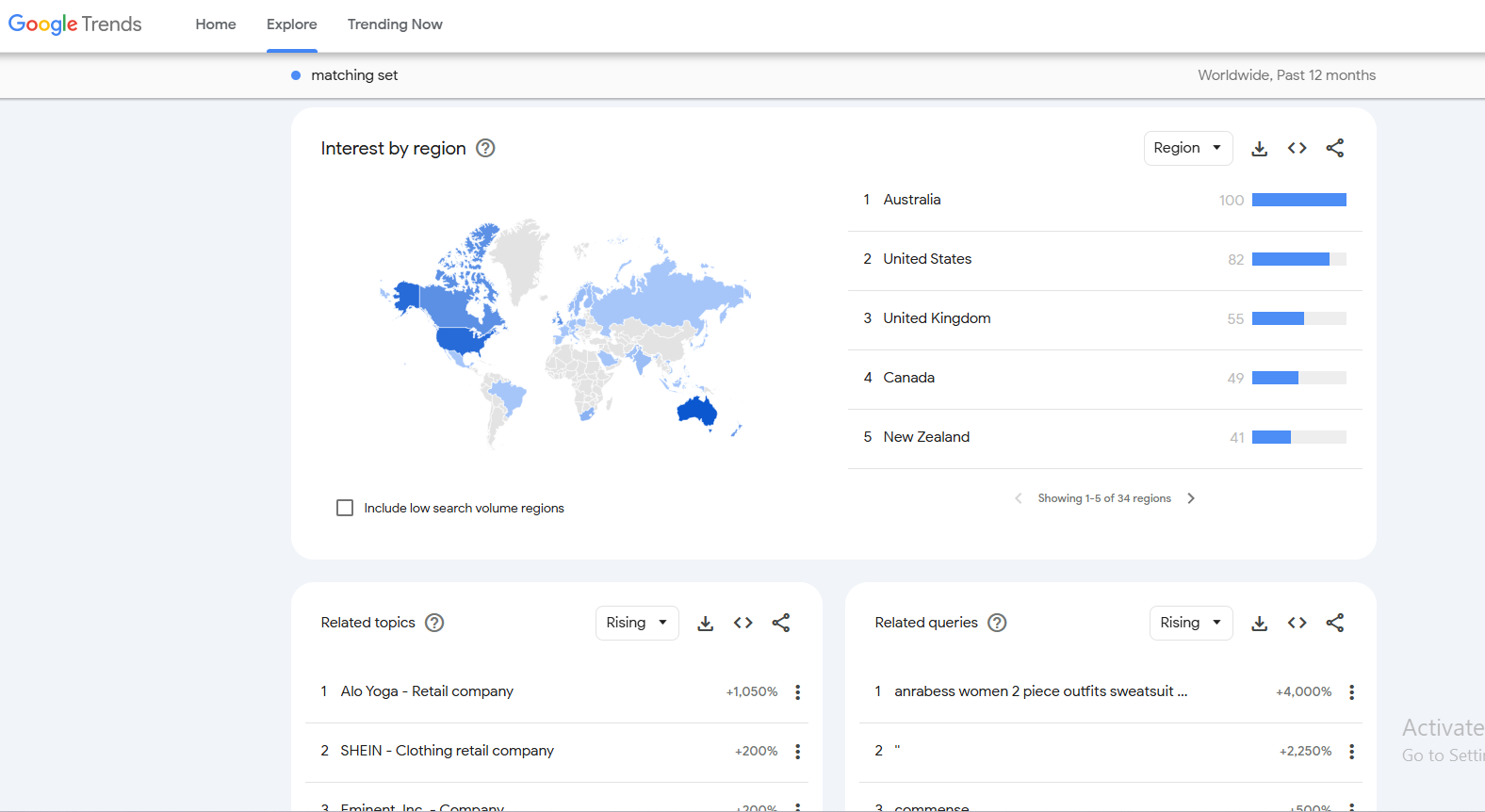Go to the Home tab
This screenshot has height=812, width=1485.
(216, 24)
